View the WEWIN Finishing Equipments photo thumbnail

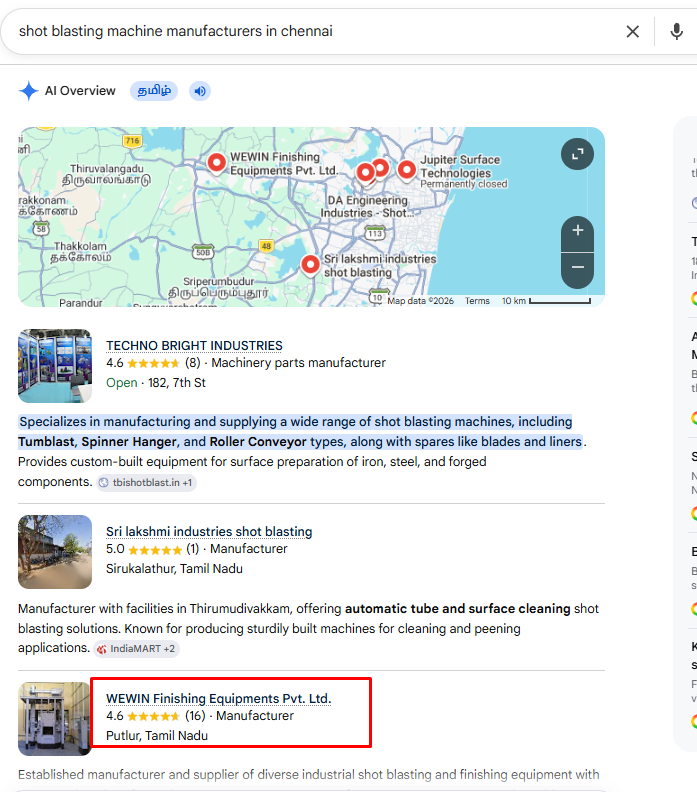tap(55, 719)
